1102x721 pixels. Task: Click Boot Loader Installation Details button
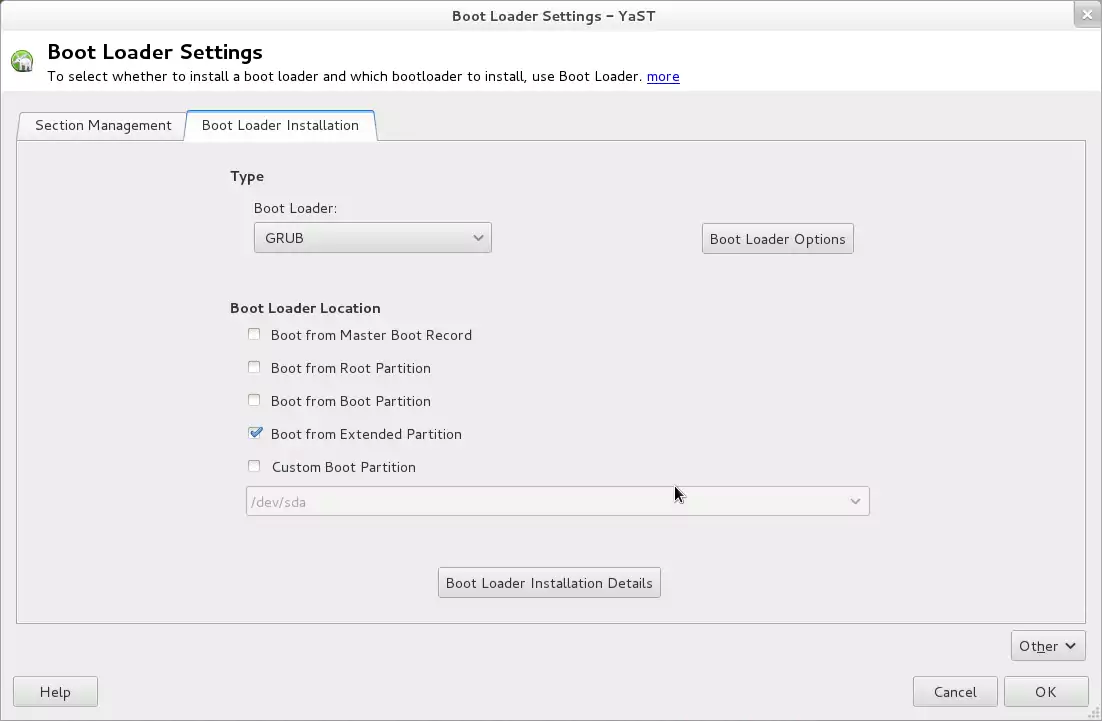tap(549, 583)
